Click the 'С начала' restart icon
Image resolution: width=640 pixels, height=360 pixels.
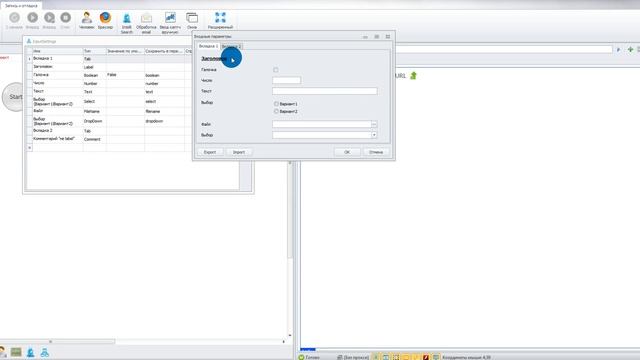click(14, 18)
